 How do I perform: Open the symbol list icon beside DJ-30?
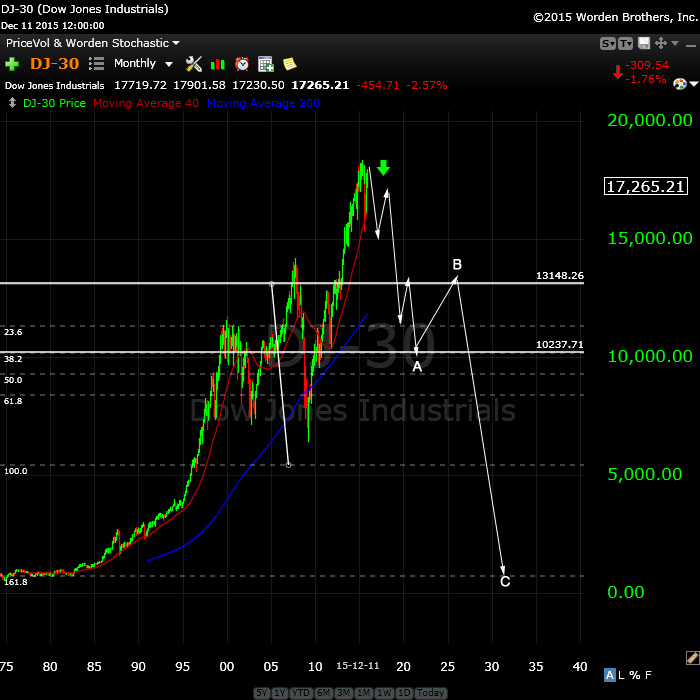[96, 63]
